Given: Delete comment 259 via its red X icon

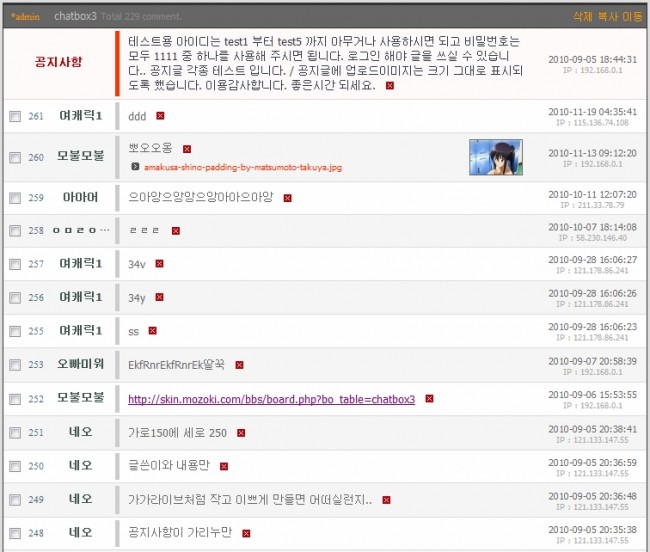Looking at the screenshot, I should click(x=287, y=198).
